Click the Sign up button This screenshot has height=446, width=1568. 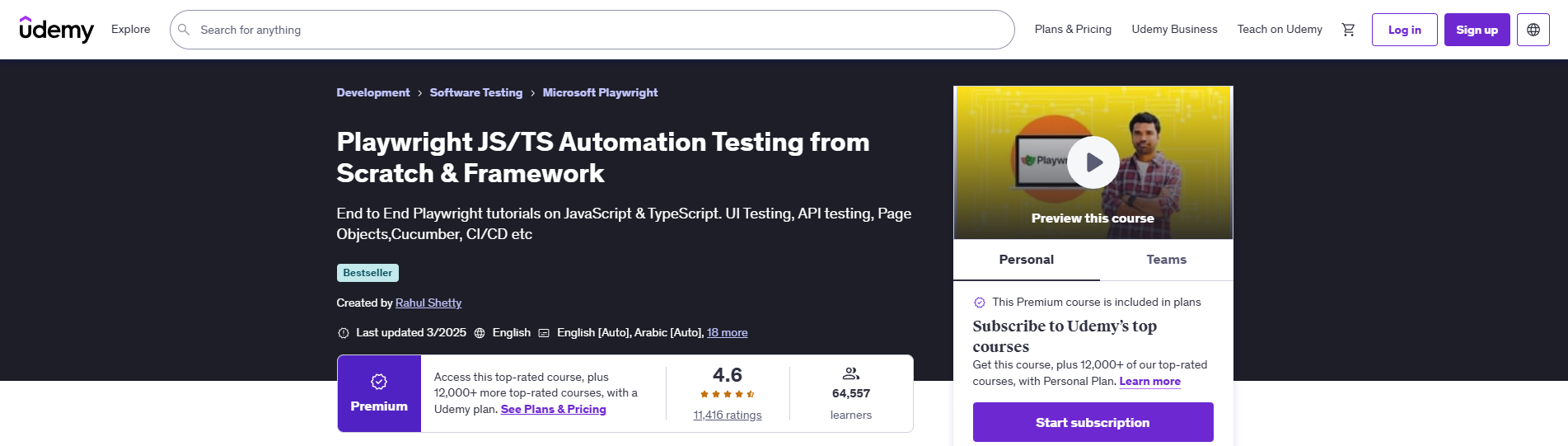(1477, 30)
